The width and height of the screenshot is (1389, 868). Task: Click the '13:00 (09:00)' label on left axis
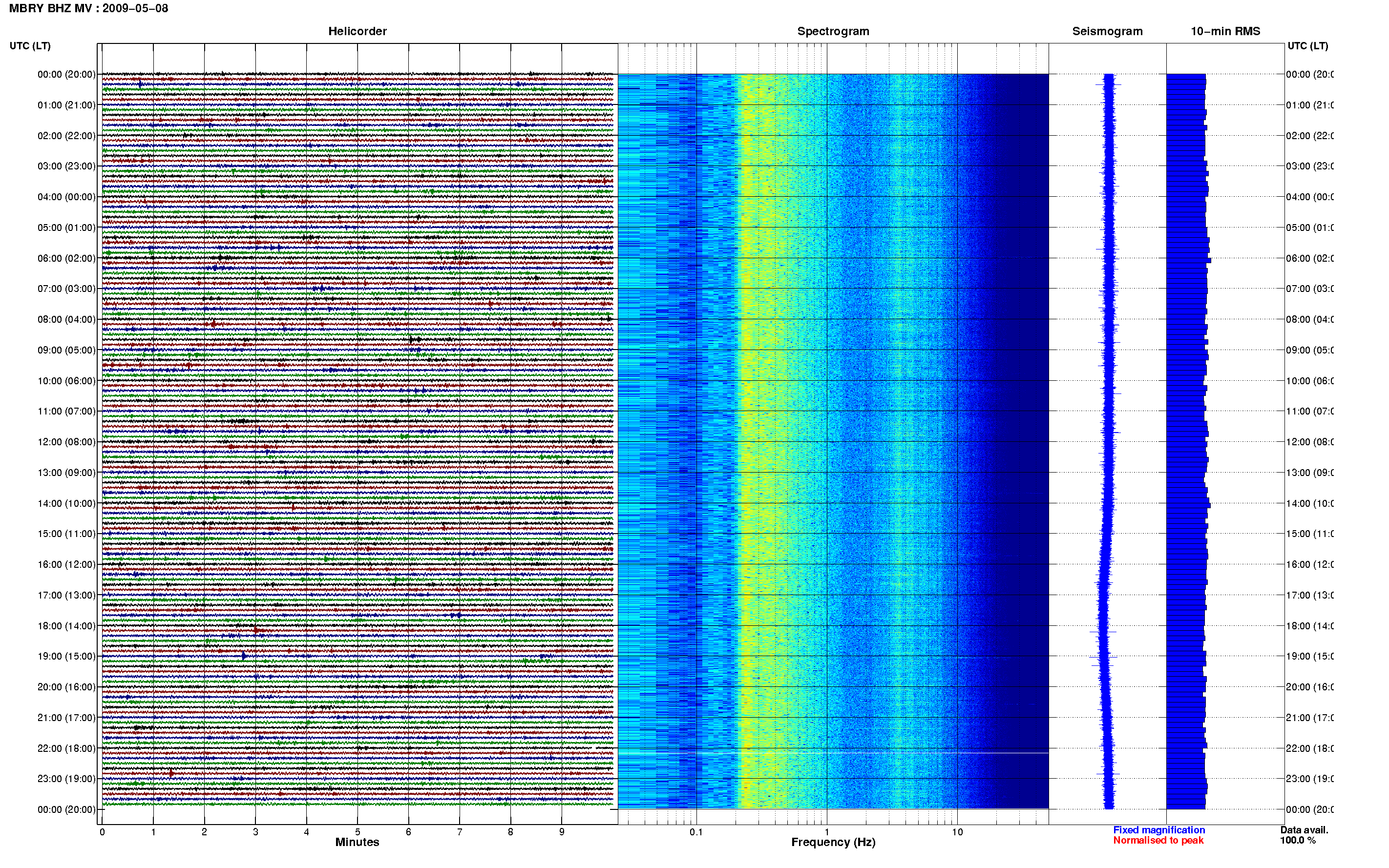(x=66, y=473)
